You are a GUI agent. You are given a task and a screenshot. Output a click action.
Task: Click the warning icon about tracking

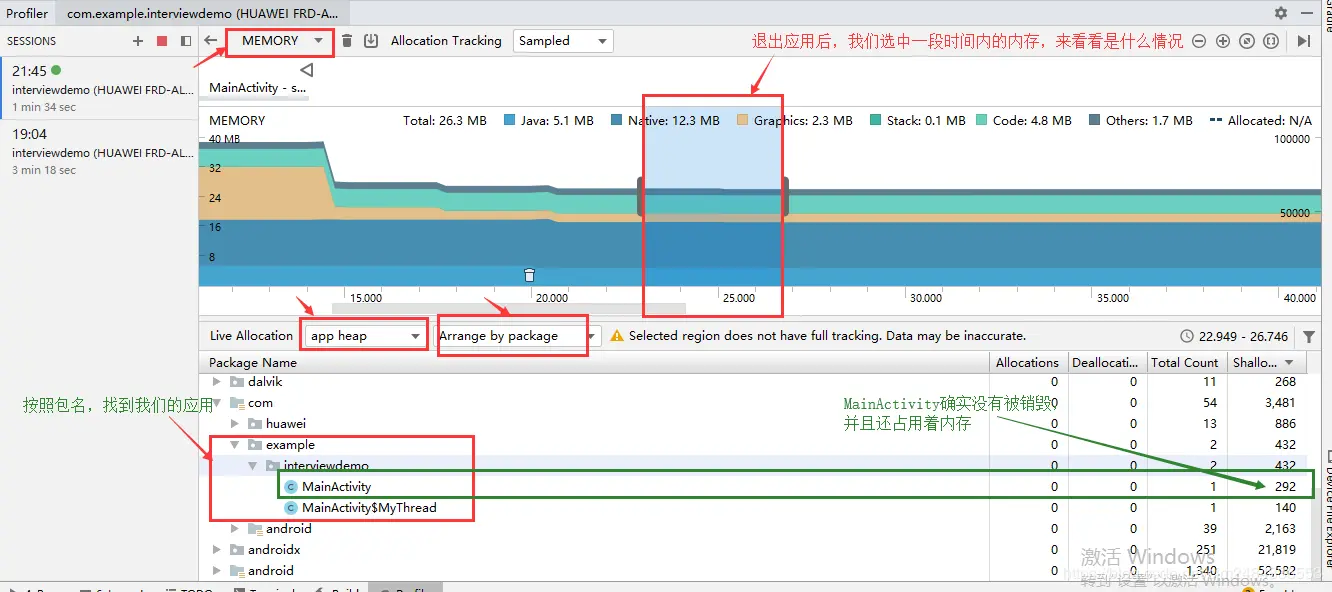click(x=617, y=336)
